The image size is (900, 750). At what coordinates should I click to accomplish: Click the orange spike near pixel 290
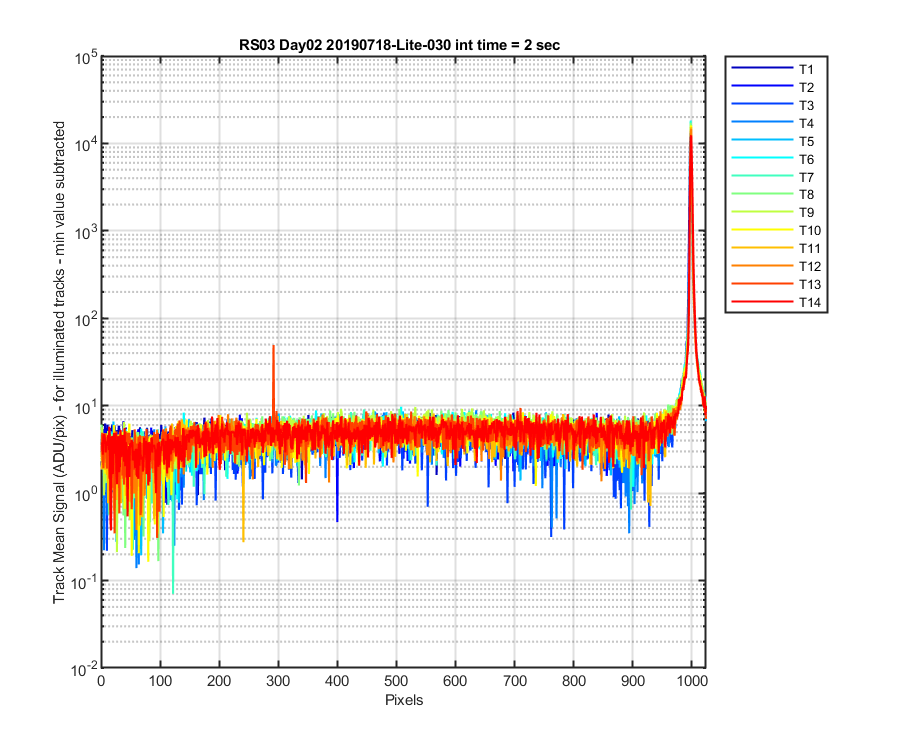click(x=274, y=376)
